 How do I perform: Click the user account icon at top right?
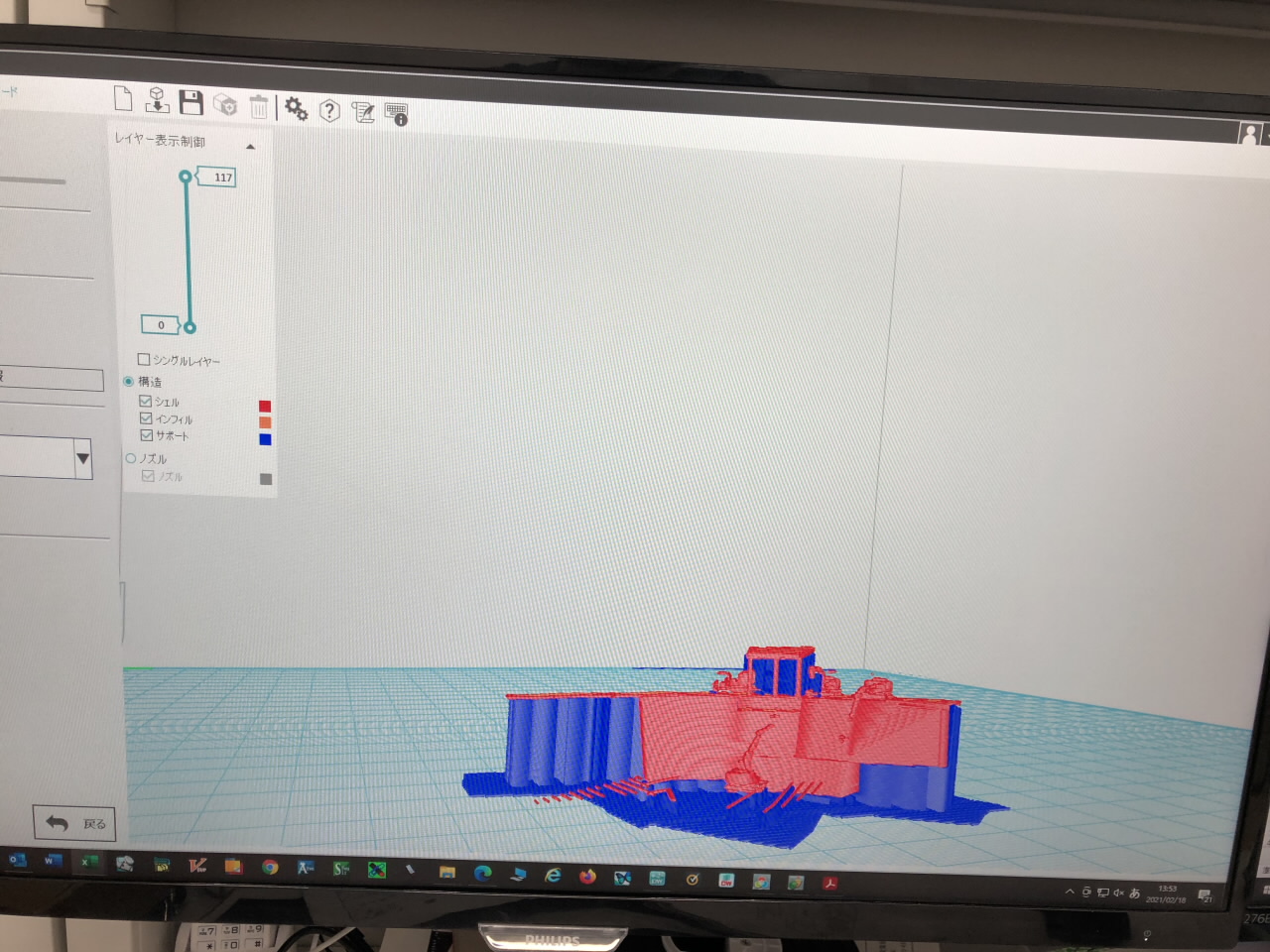point(1250,133)
